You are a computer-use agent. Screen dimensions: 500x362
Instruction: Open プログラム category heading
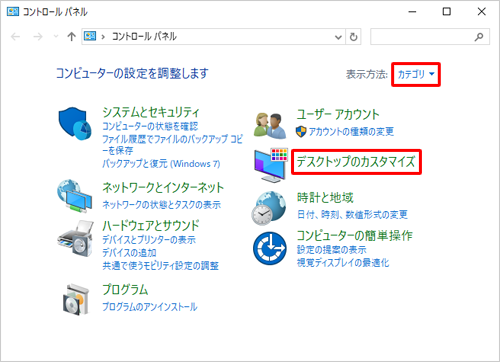125,290
